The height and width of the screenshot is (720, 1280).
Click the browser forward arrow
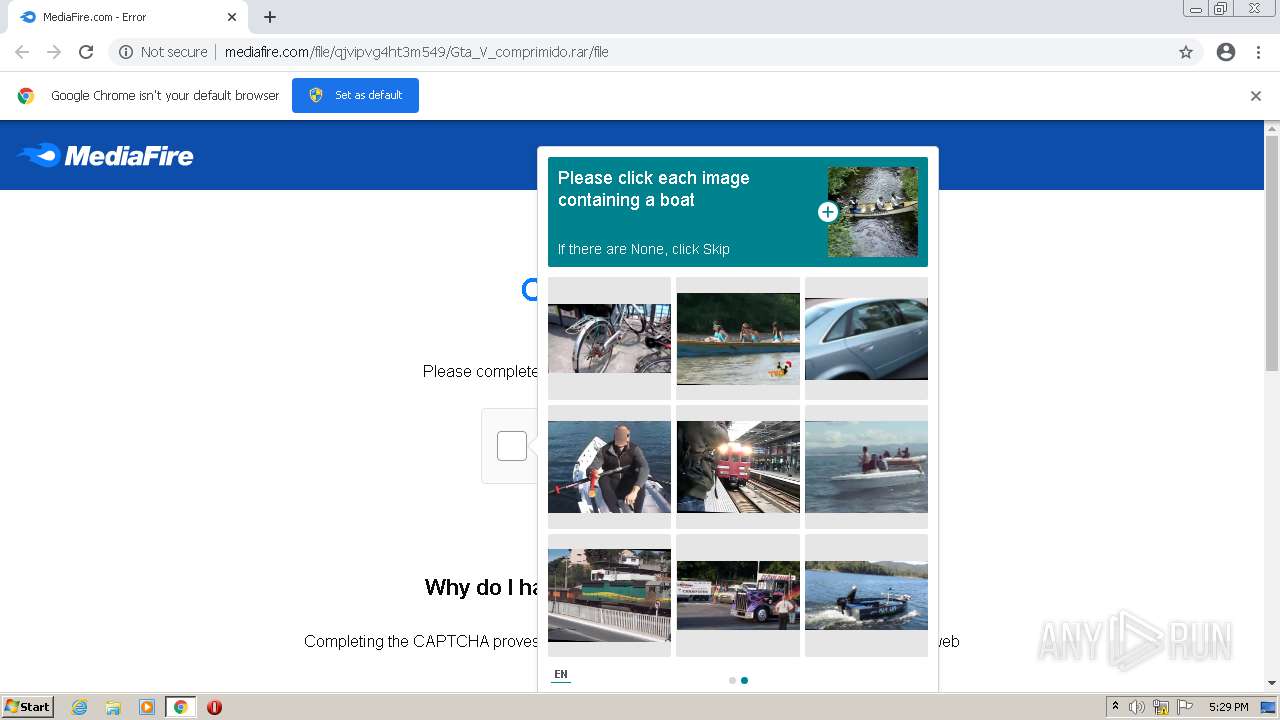click(54, 52)
